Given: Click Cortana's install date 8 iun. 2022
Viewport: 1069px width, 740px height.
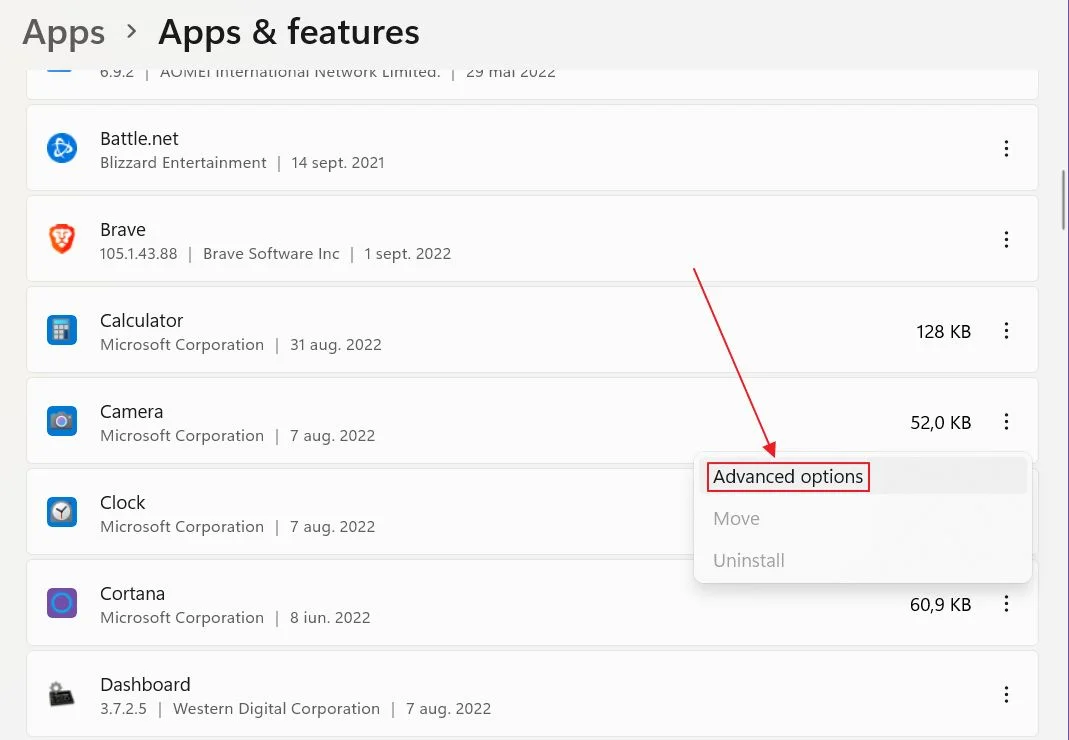Looking at the screenshot, I should point(330,618).
